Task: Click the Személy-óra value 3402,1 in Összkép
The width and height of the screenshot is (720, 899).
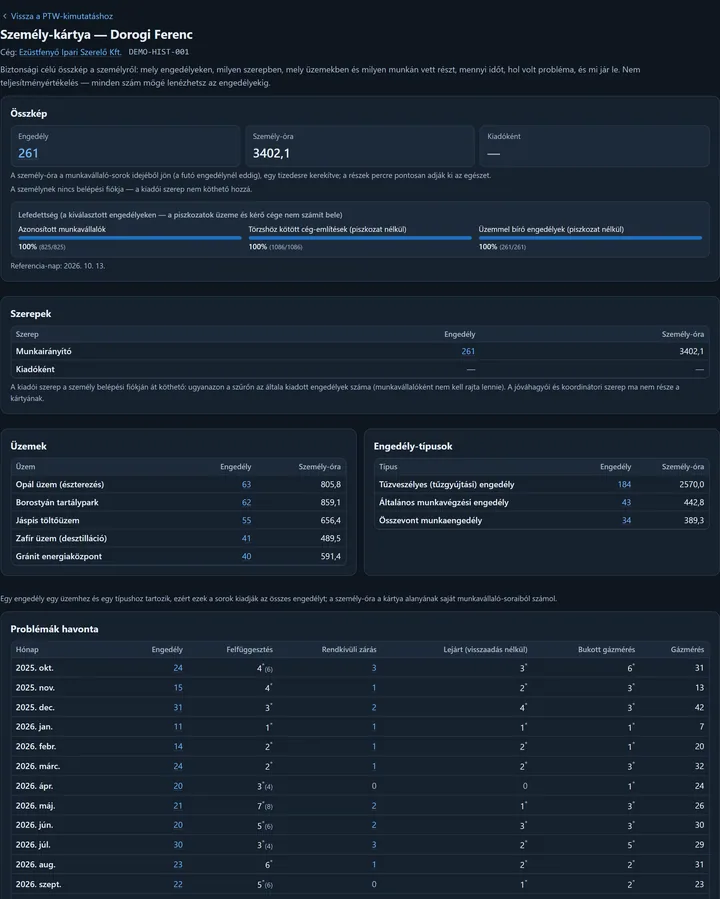Action: (x=271, y=153)
